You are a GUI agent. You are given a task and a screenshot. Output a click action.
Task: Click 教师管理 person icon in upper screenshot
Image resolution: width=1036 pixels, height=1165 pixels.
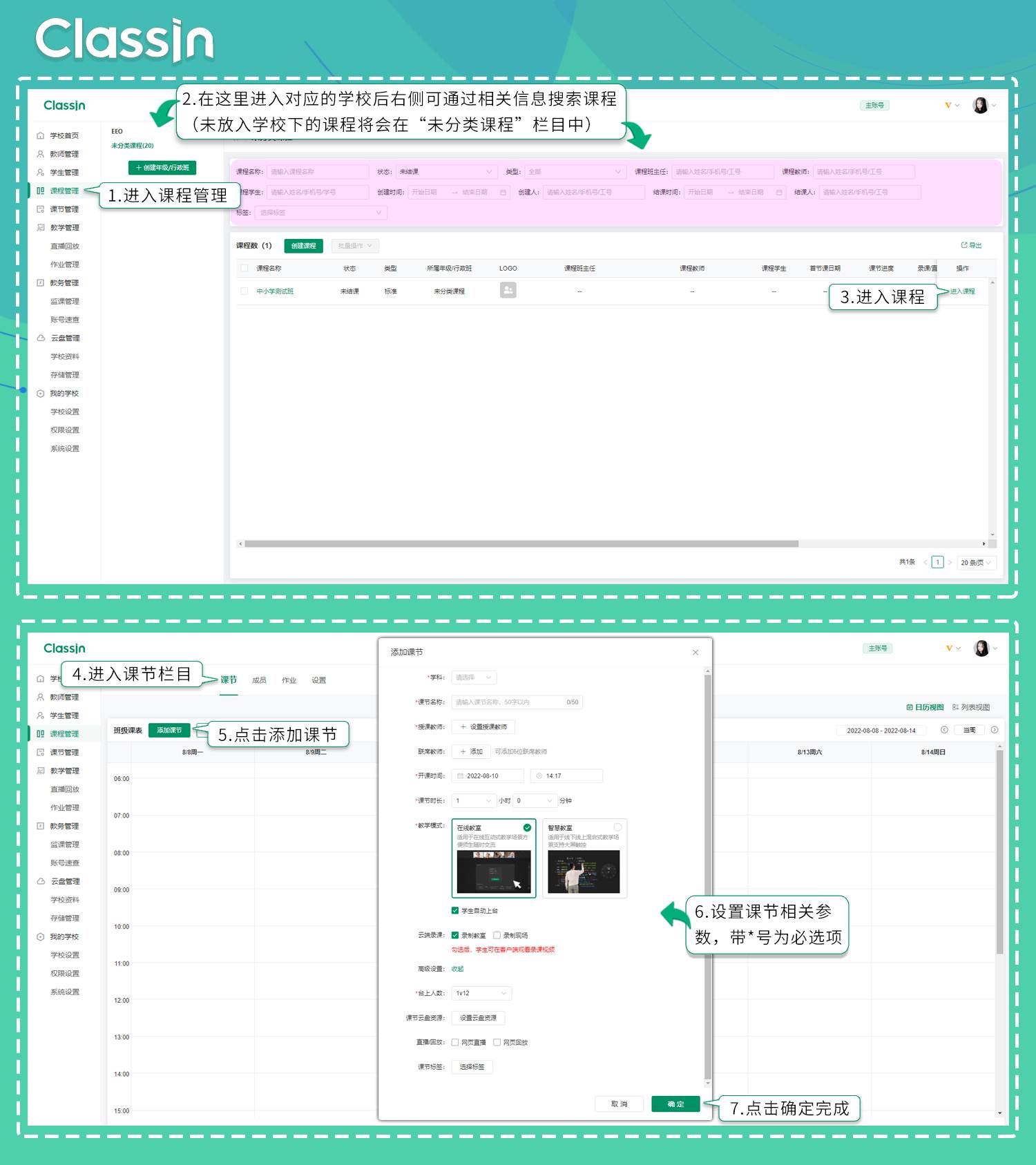(x=41, y=154)
